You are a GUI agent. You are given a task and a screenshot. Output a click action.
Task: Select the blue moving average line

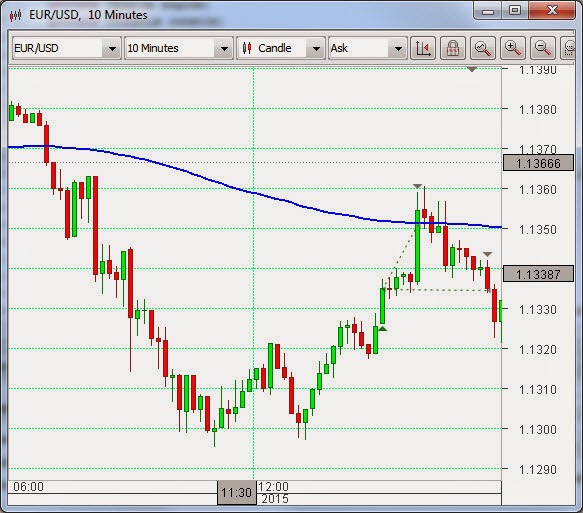[x=253, y=193]
